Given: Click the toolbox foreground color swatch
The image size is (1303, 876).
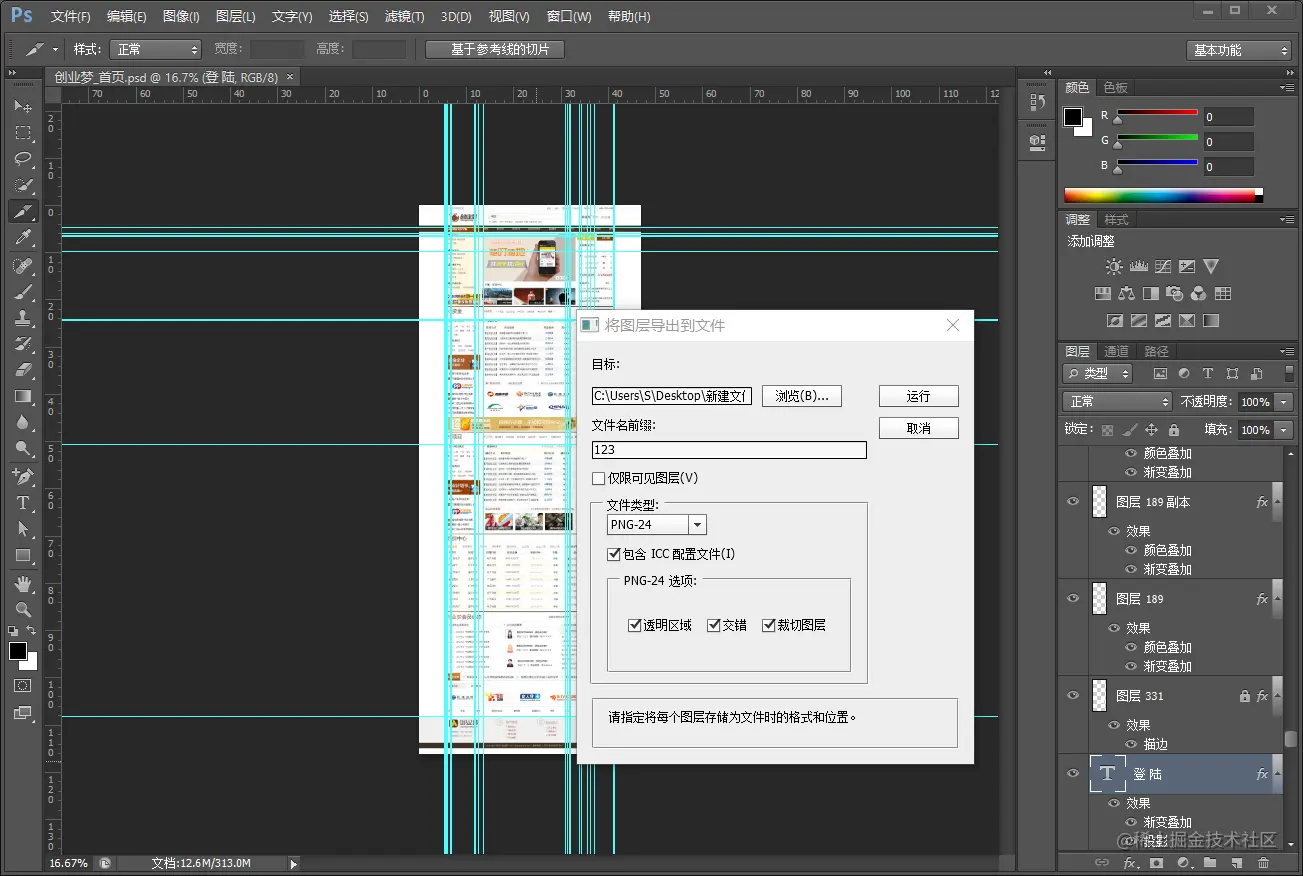Looking at the screenshot, I should pyautogui.click(x=18, y=651).
